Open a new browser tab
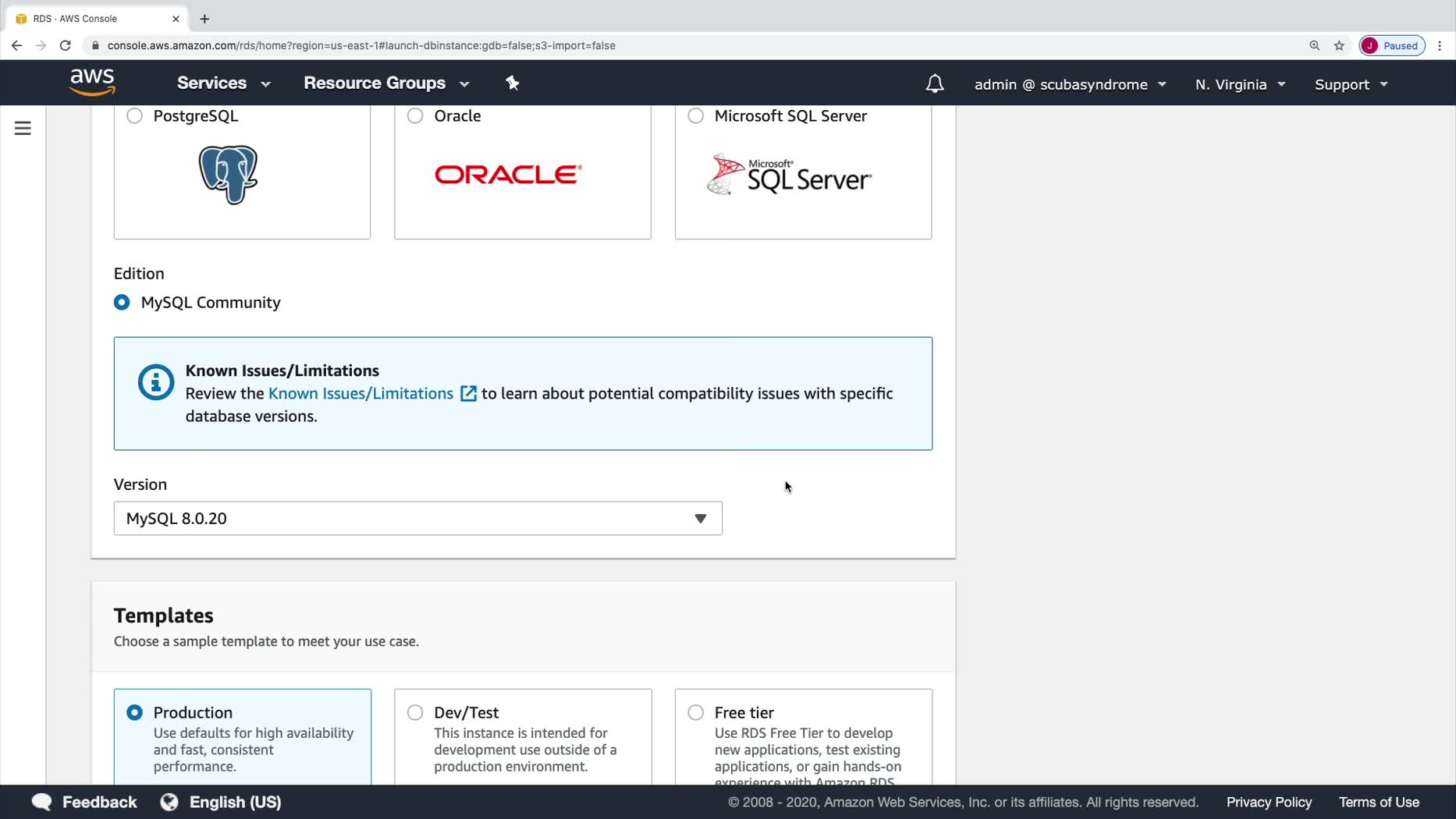The width and height of the screenshot is (1456, 819). click(x=204, y=19)
